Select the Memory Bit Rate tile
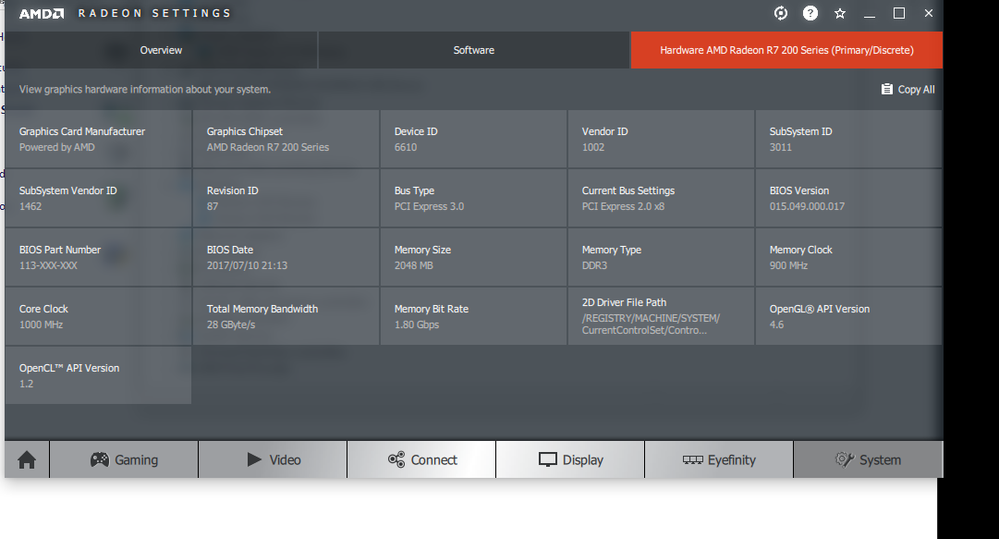 coord(473,316)
